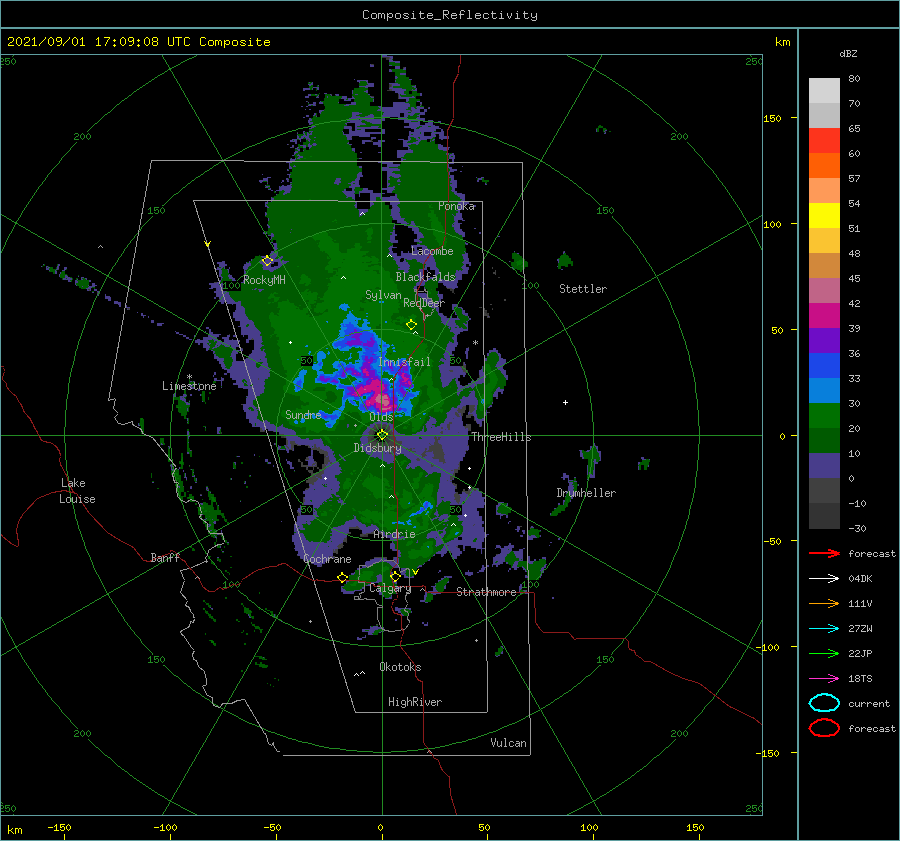
Task: Click the red 'forecast' ellipse symbol
Action: click(x=824, y=728)
